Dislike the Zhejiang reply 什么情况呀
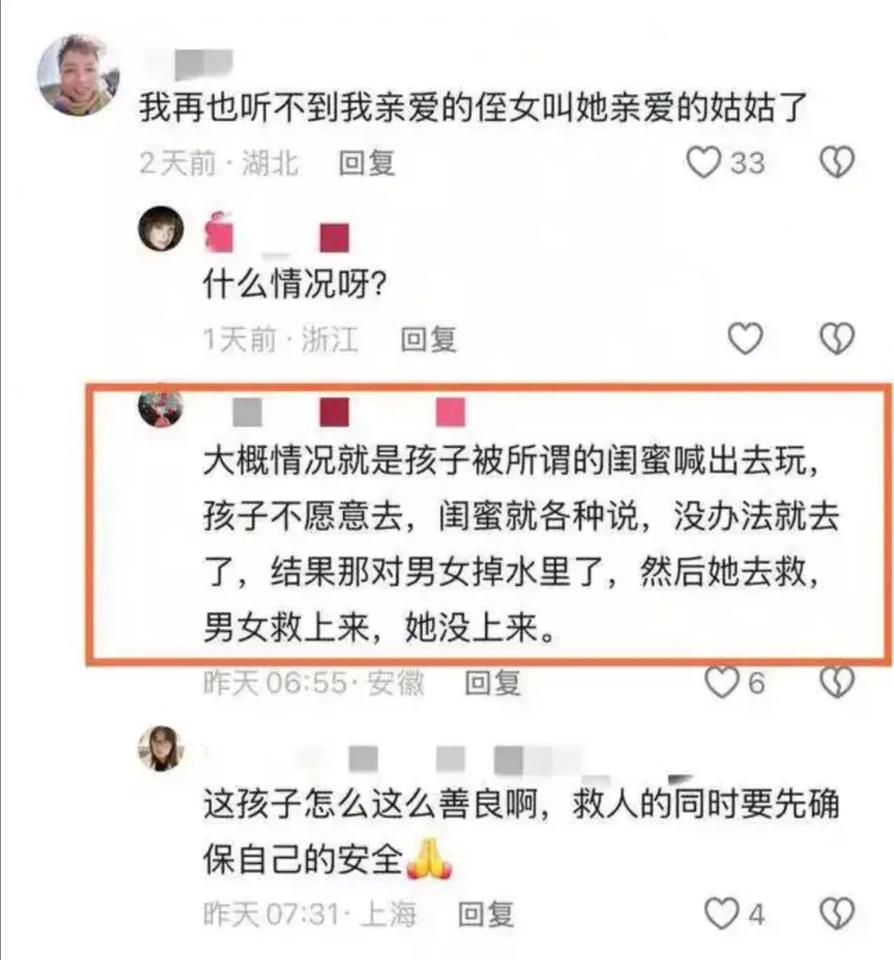Image resolution: width=894 pixels, height=960 pixels. tap(836, 339)
